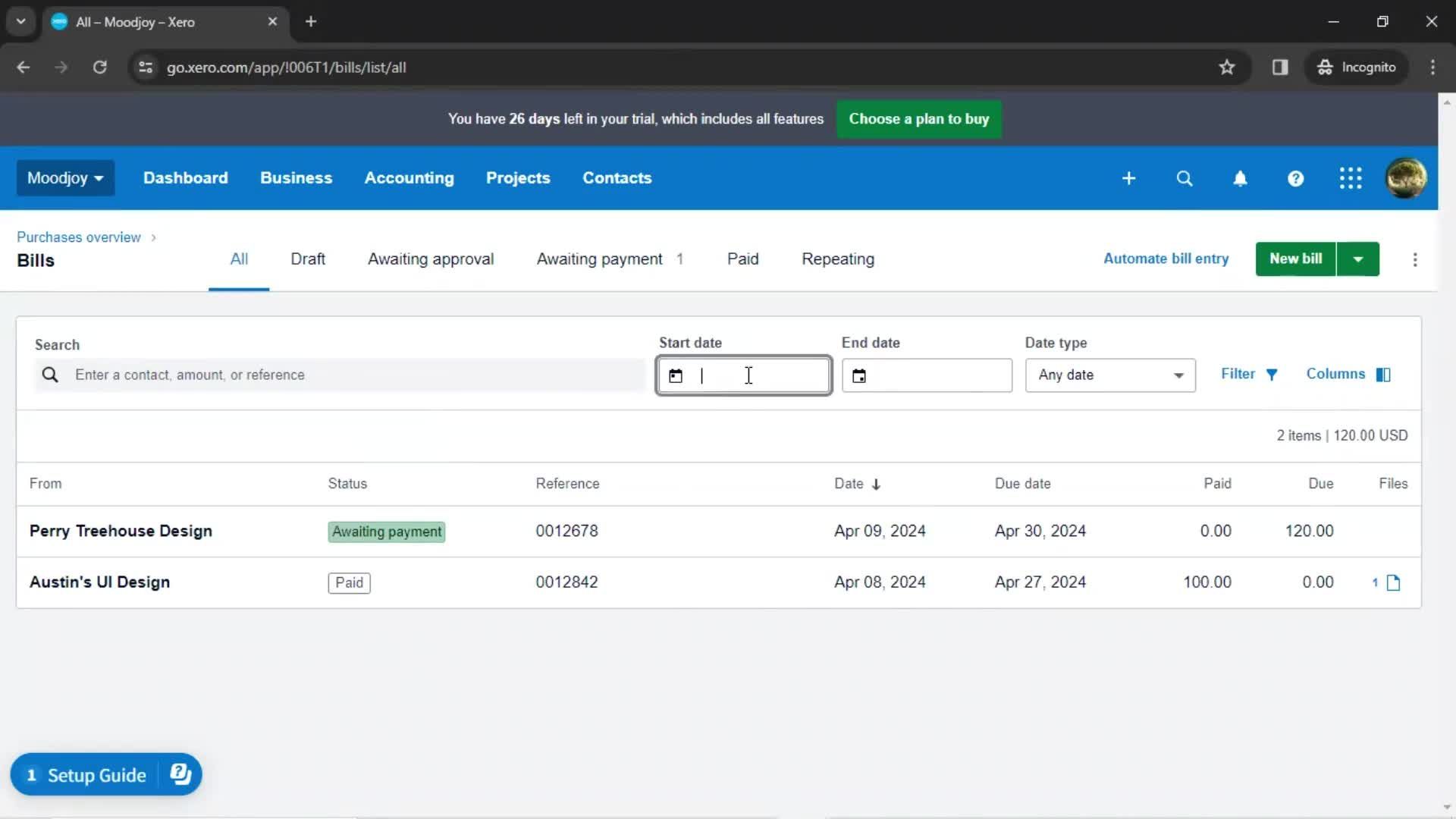Click the magnifier in bills search
Image resolution: width=1456 pixels, height=819 pixels.
[50, 375]
